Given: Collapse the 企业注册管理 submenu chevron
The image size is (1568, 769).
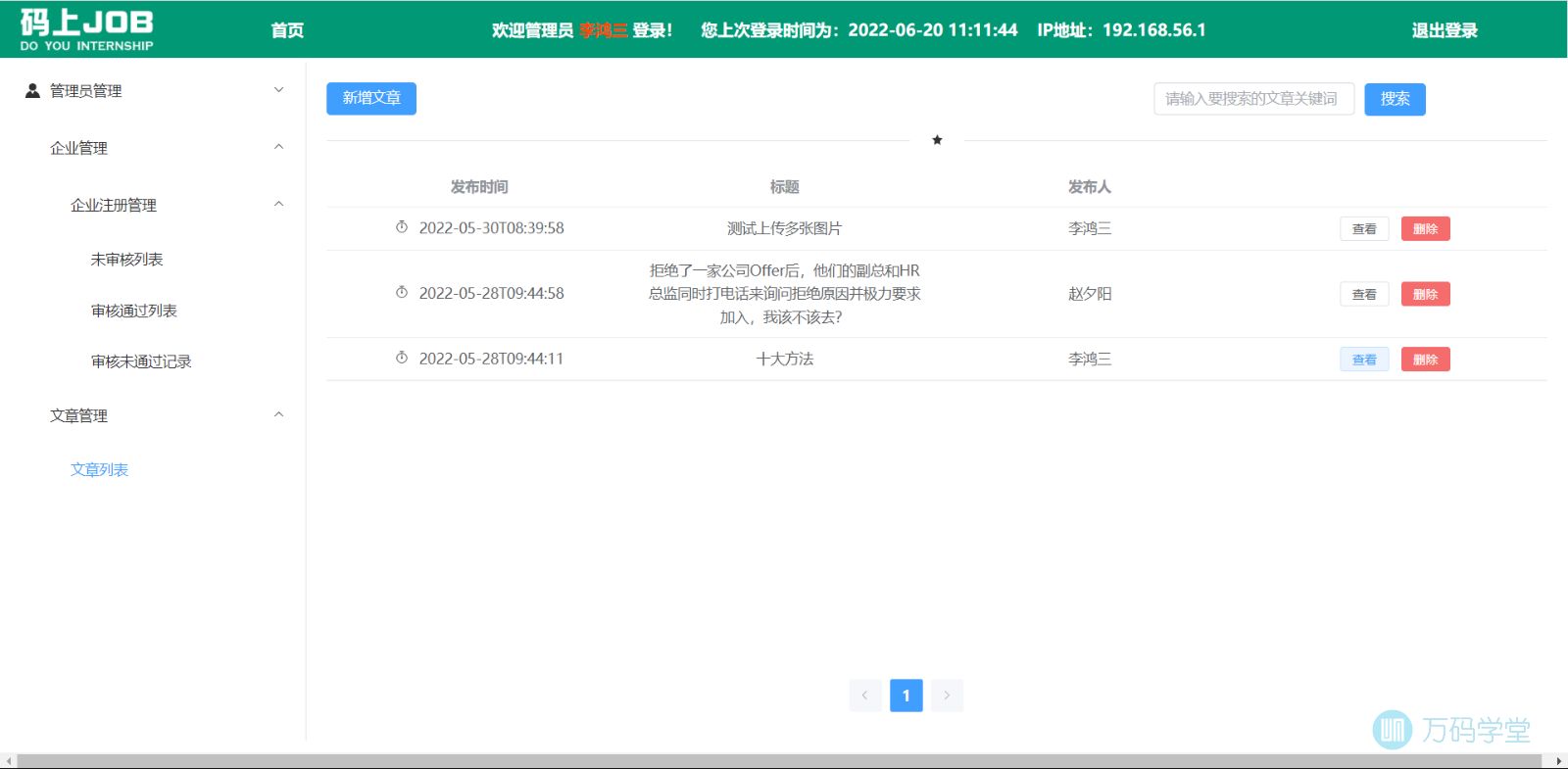Looking at the screenshot, I should pyautogui.click(x=278, y=204).
